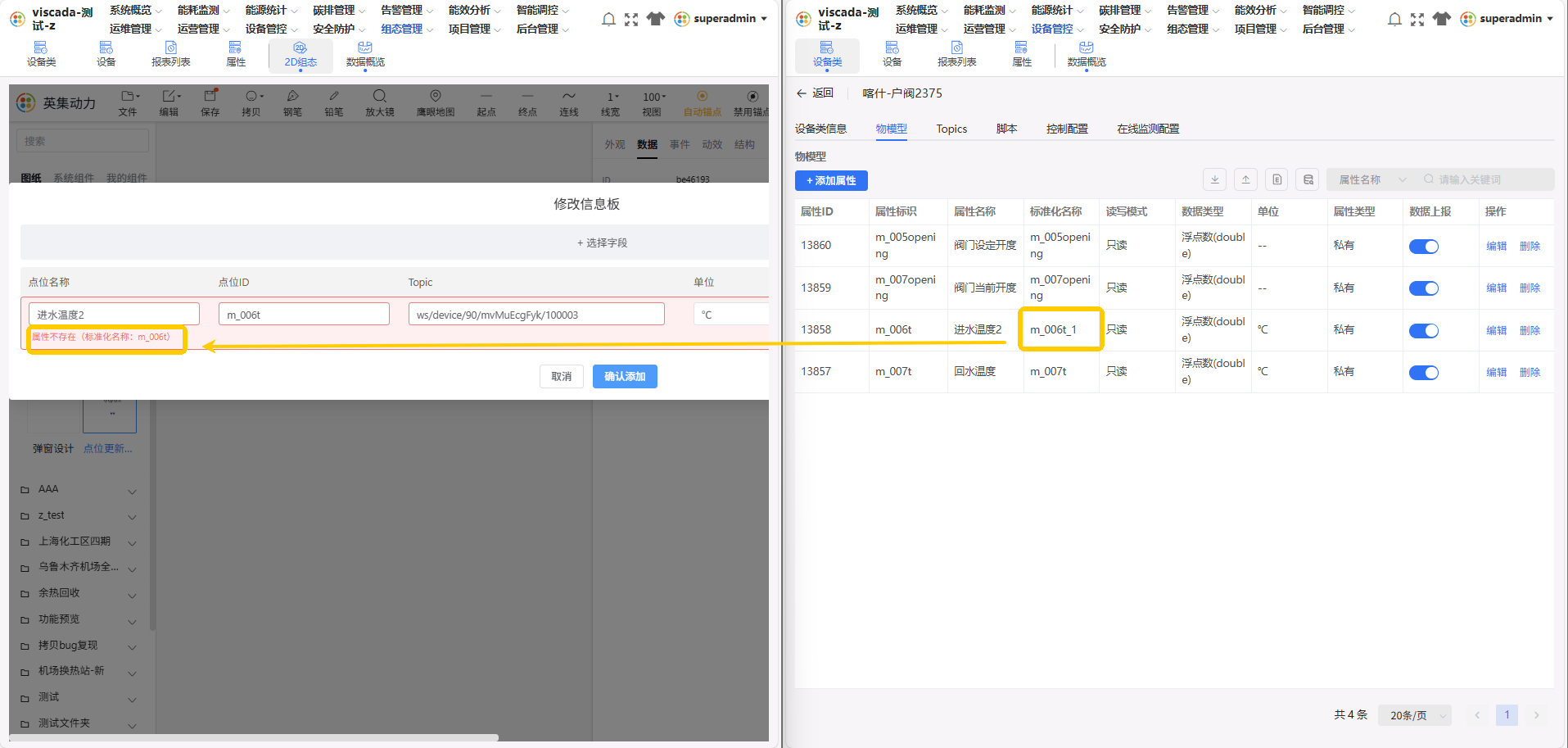
Task: Expand AAA folder in tree
Action: point(132,490)
